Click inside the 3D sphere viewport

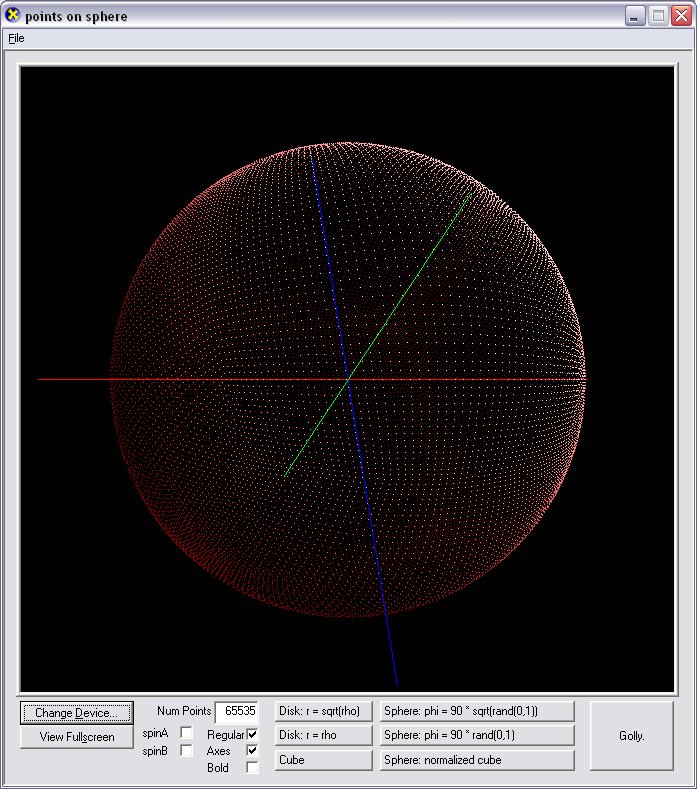point(348,378)
